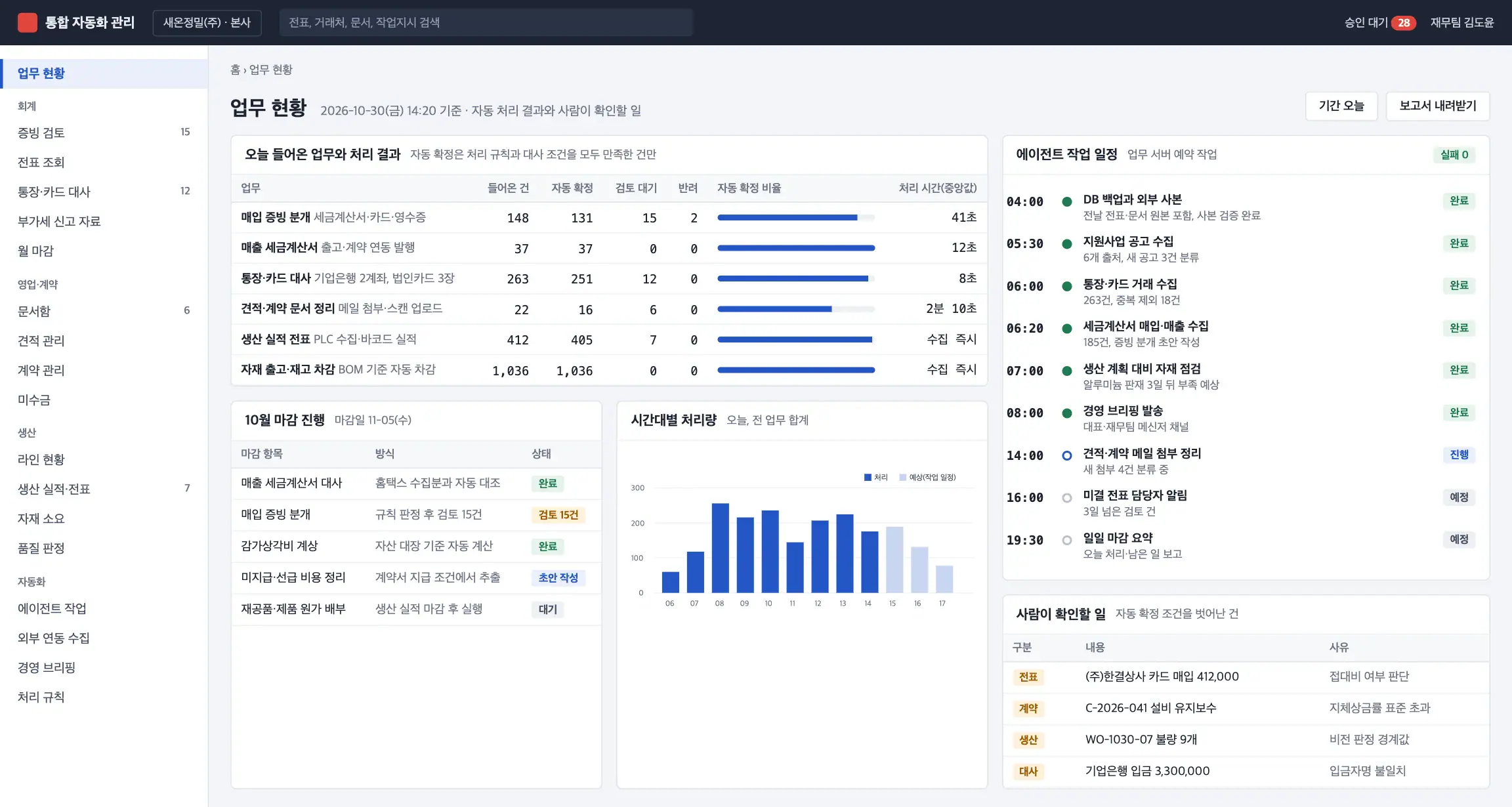This screenshot has width=1512, height=807.
Task: Click the green status dot for 04:00 DB 백업
Action: click(1067, 201)
